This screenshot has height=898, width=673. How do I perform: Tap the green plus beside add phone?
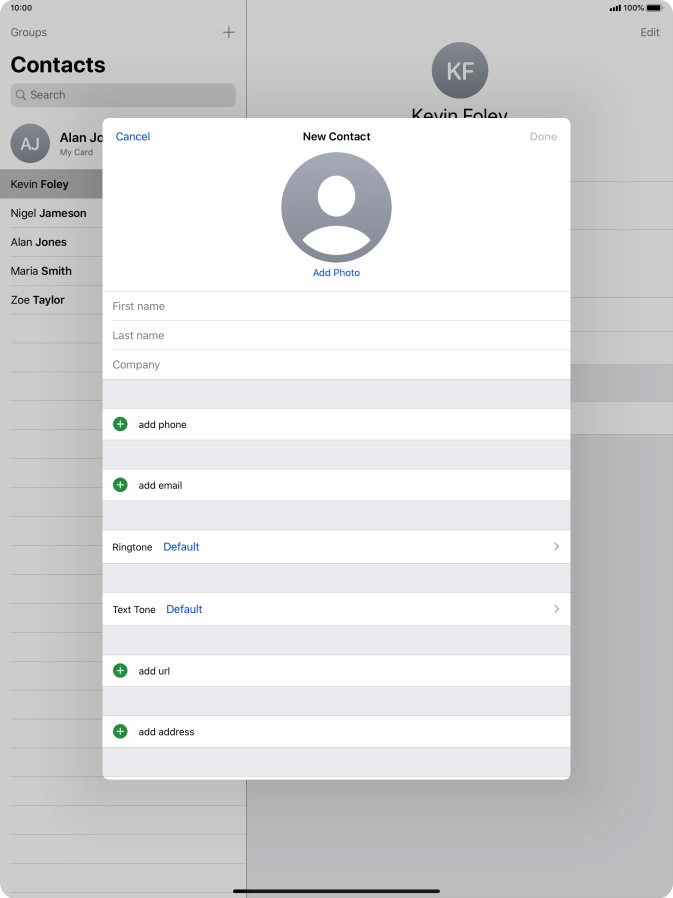click(120, 424)
